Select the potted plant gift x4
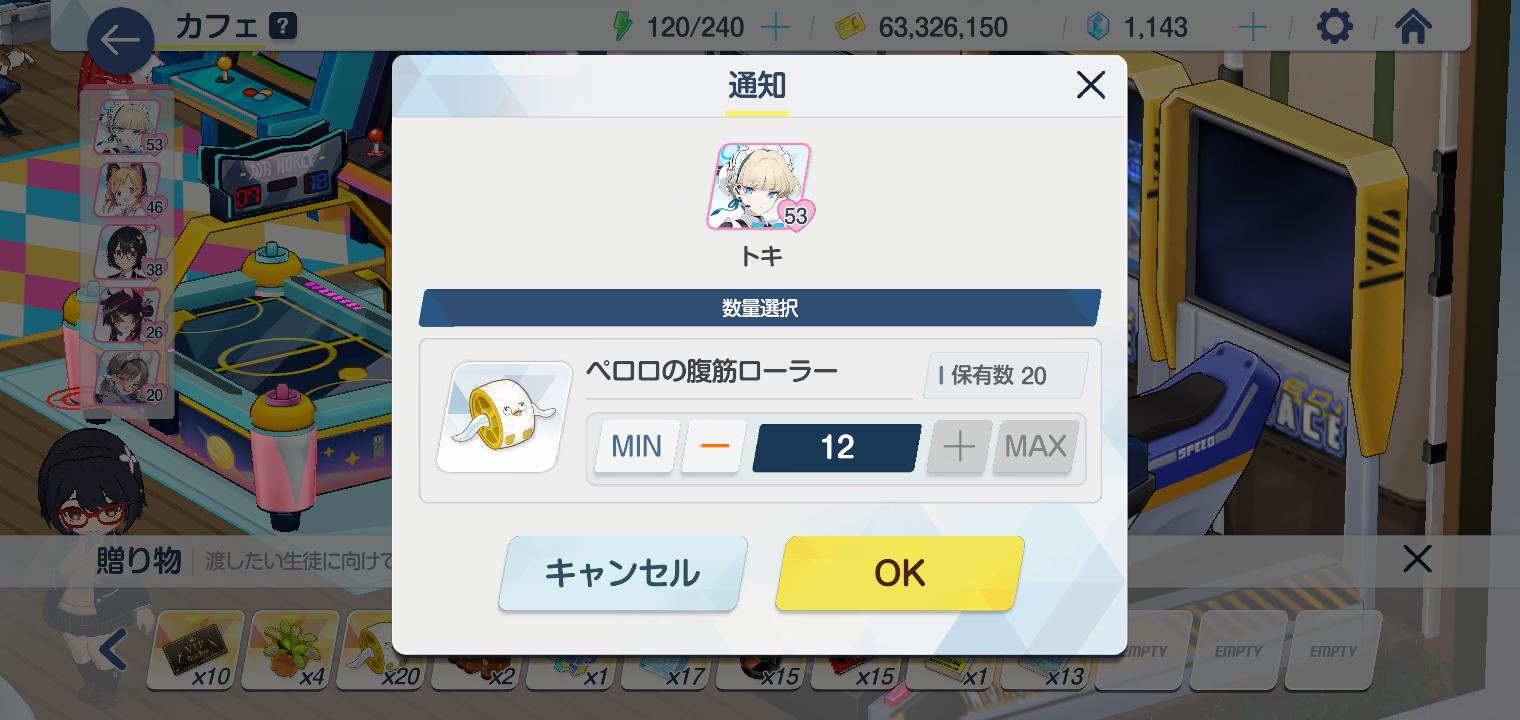The image size is (1520, 720). 290,650
